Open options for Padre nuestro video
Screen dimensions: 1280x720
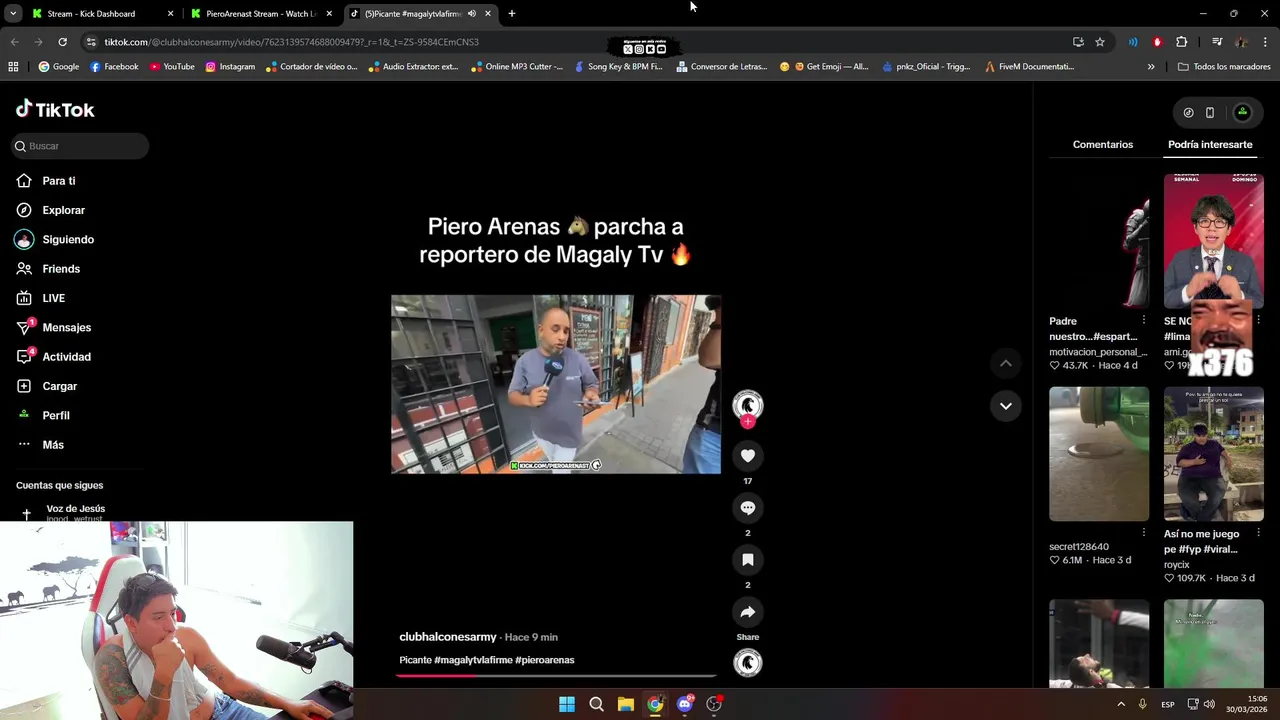[1144, 321]
